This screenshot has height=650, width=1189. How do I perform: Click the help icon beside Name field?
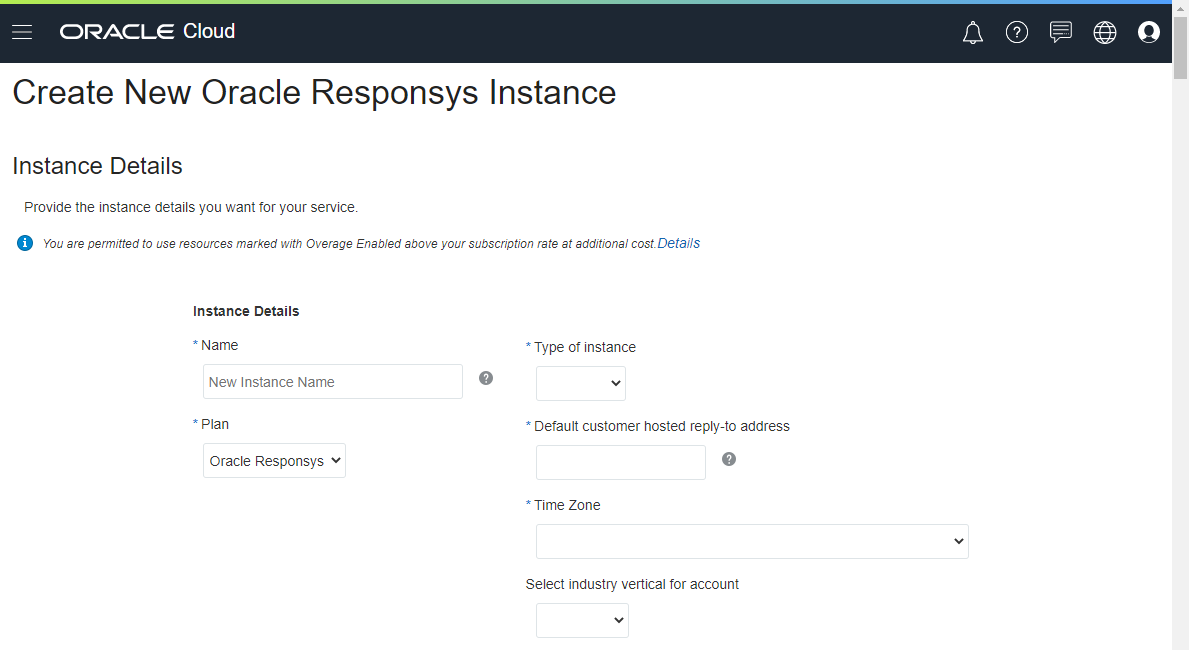tap(485, 378)
